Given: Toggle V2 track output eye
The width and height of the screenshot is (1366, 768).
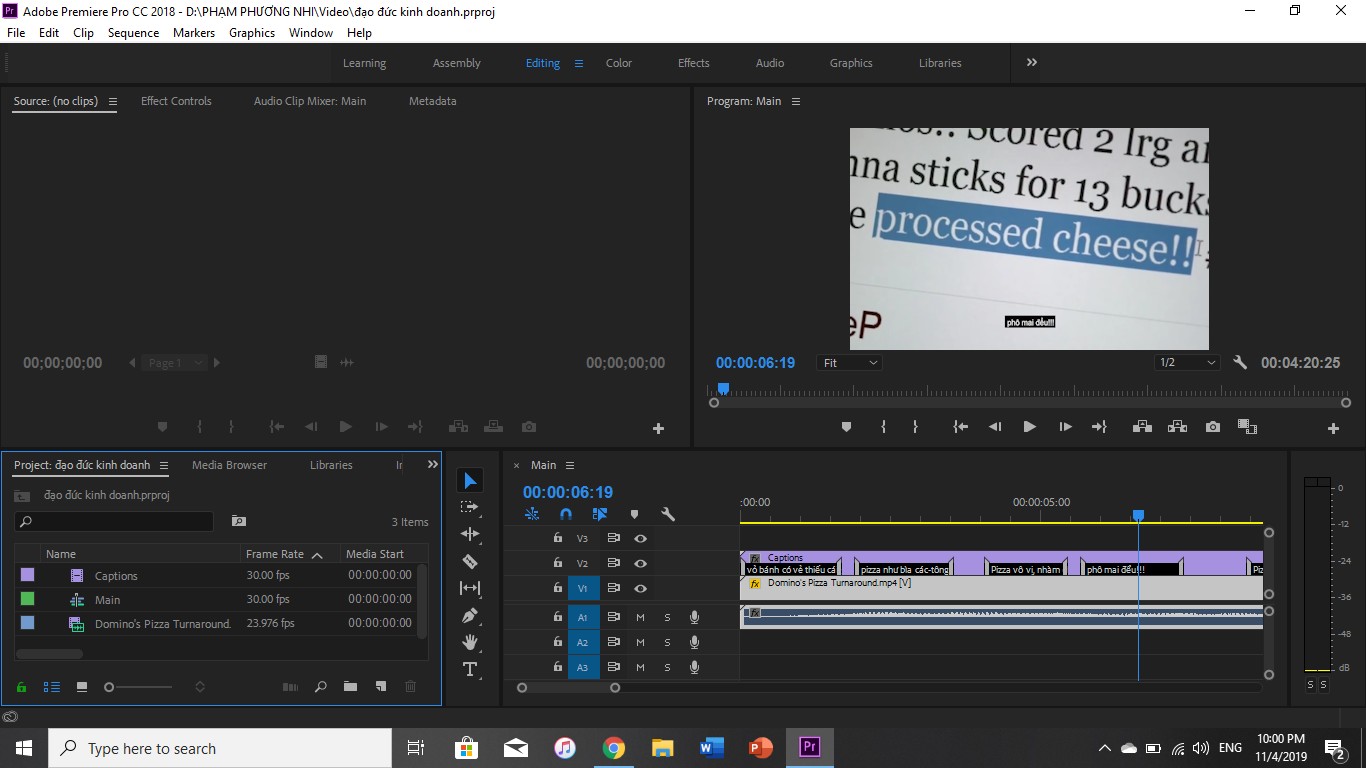Looking at the screenshot, I should point(641,563).
